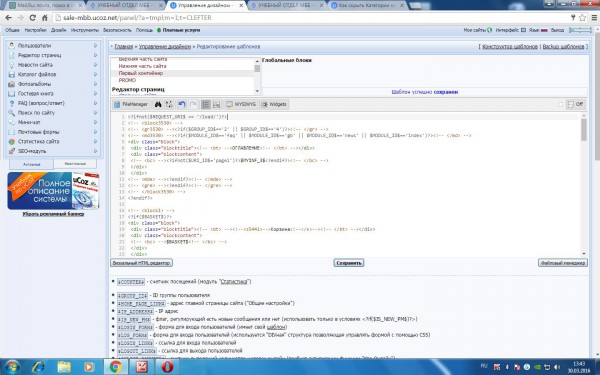Tick the small checkbox beside Off
Image resolution: width=600 pixels, height=375 pixels.
pyautogui.click(x=561, y=104)
